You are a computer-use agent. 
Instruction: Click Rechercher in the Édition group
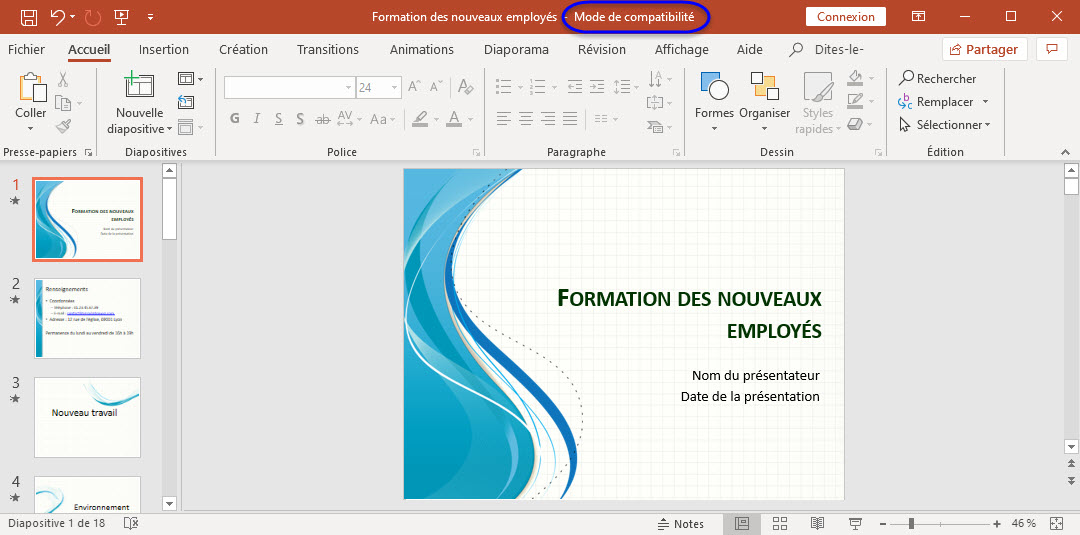[x=938, y=78]
